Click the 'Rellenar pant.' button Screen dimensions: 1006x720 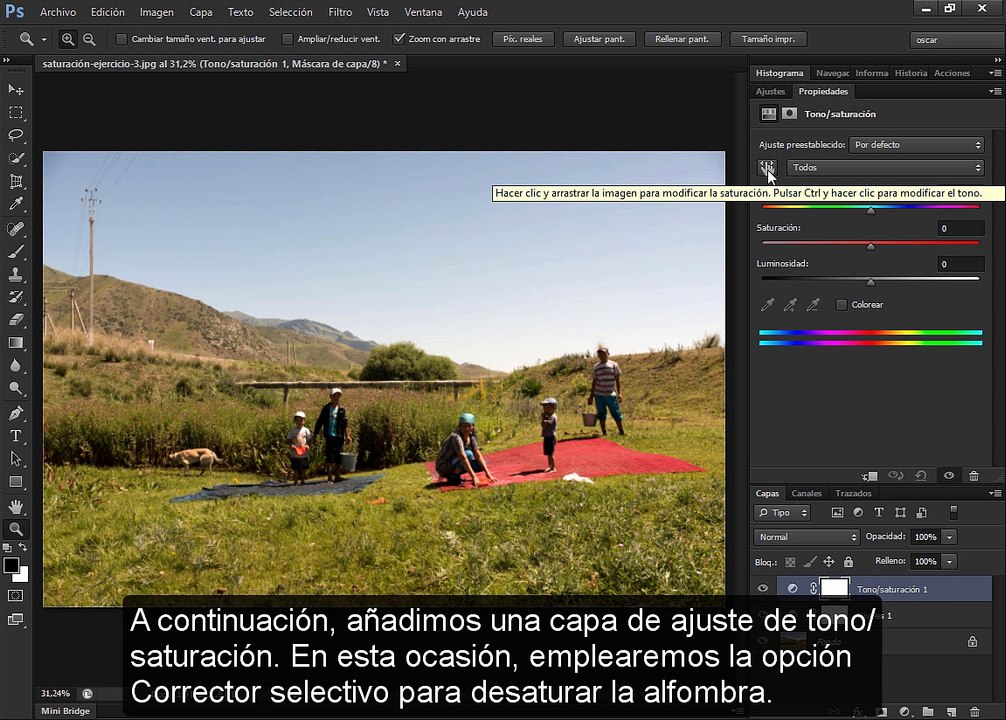point(682,39)
